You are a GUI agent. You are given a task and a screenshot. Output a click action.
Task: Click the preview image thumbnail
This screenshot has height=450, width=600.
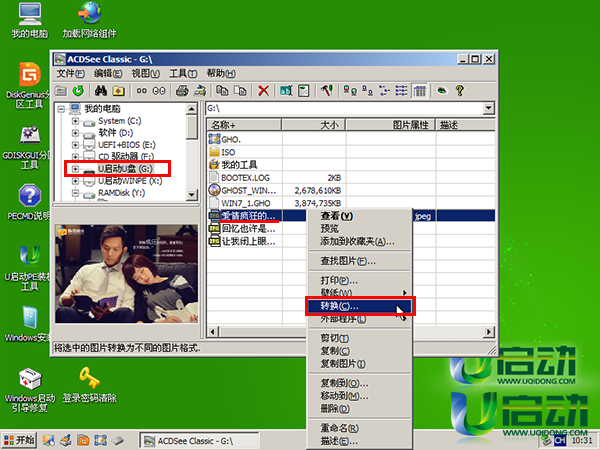126,274
